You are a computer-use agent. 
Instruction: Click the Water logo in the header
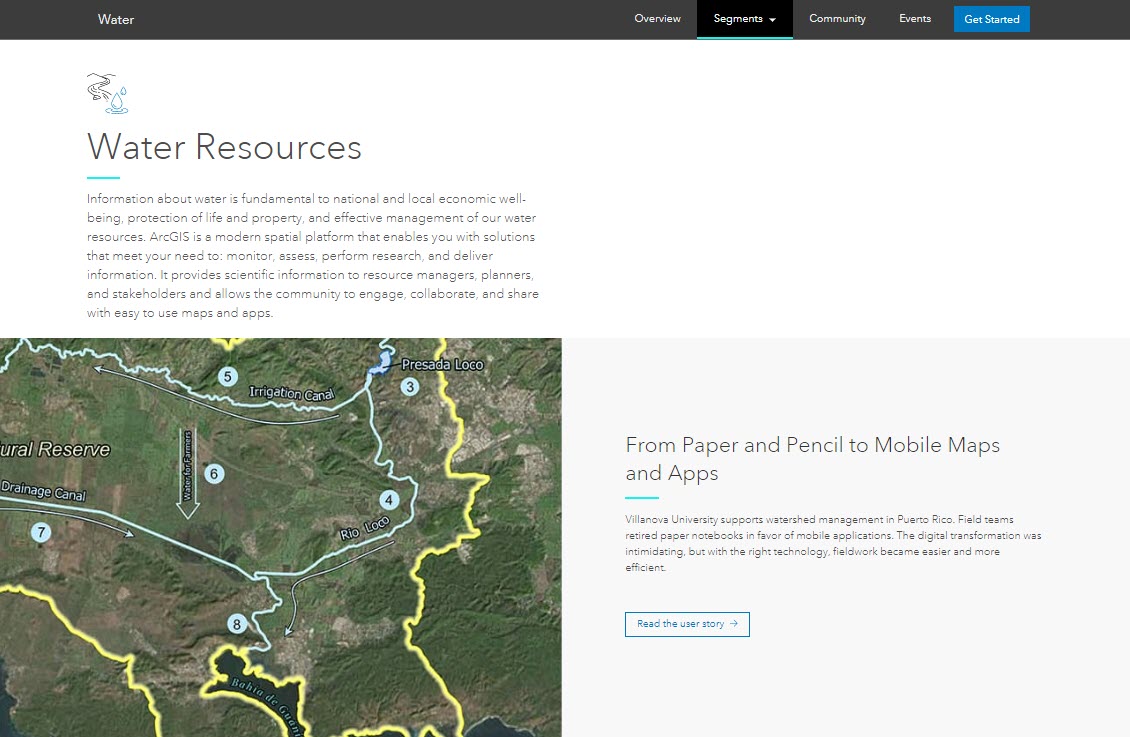click(x=115, y=18)
